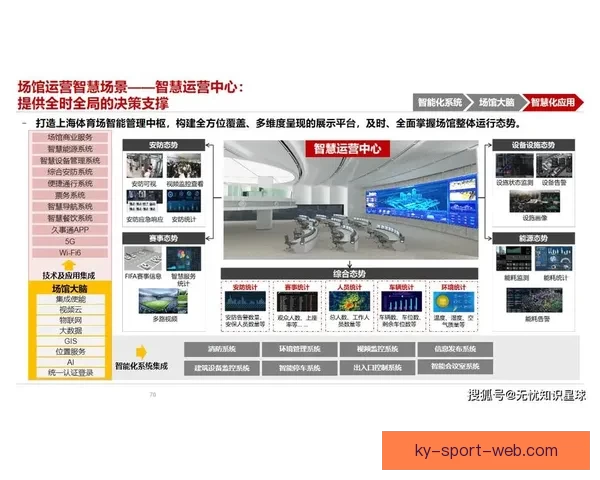Select the 智能化系统 chevron step
This screenshot has width=600, height=480.
coord(440,103)
